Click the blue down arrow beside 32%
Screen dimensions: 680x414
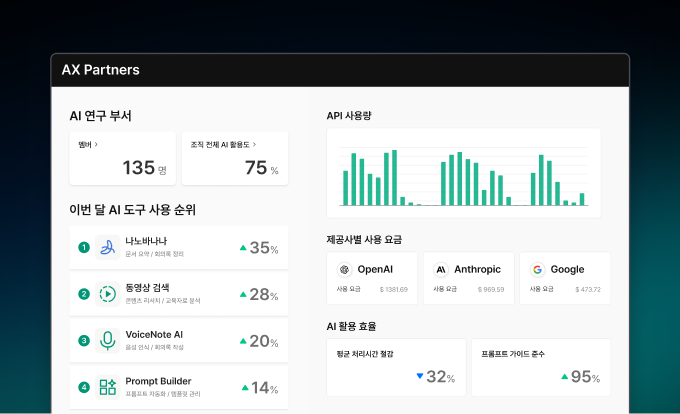coord(419,376)
